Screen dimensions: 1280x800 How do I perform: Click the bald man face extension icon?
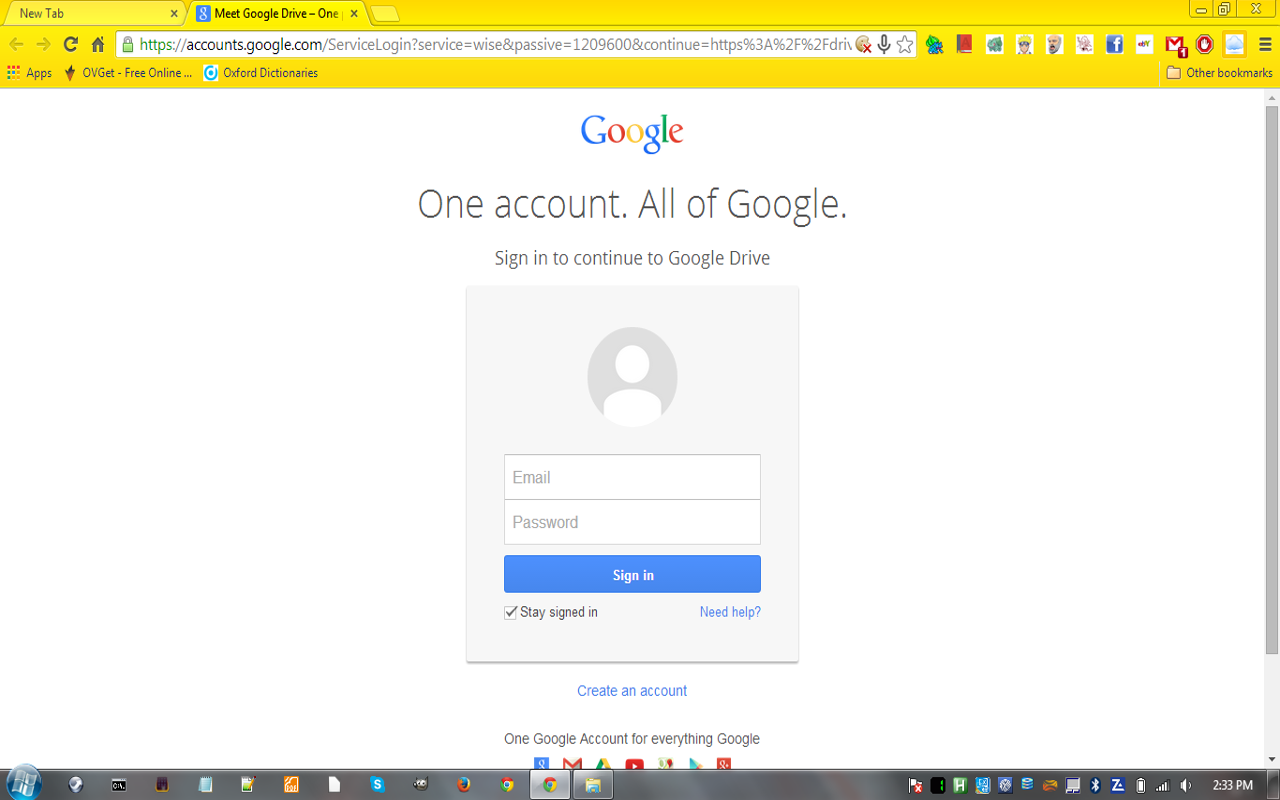click(1054, 44)
